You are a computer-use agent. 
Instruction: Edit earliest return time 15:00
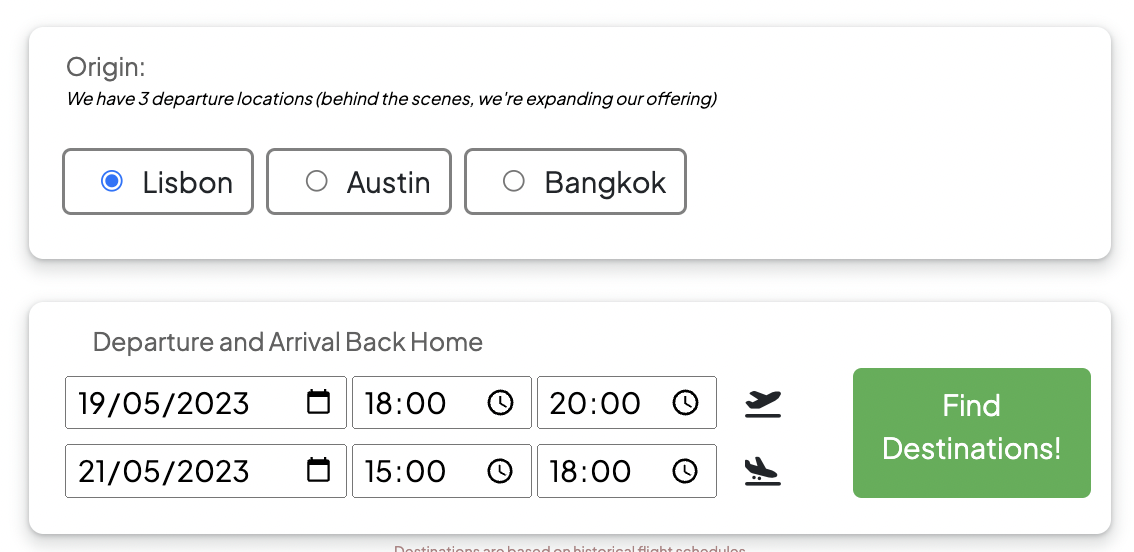[442, 471]
